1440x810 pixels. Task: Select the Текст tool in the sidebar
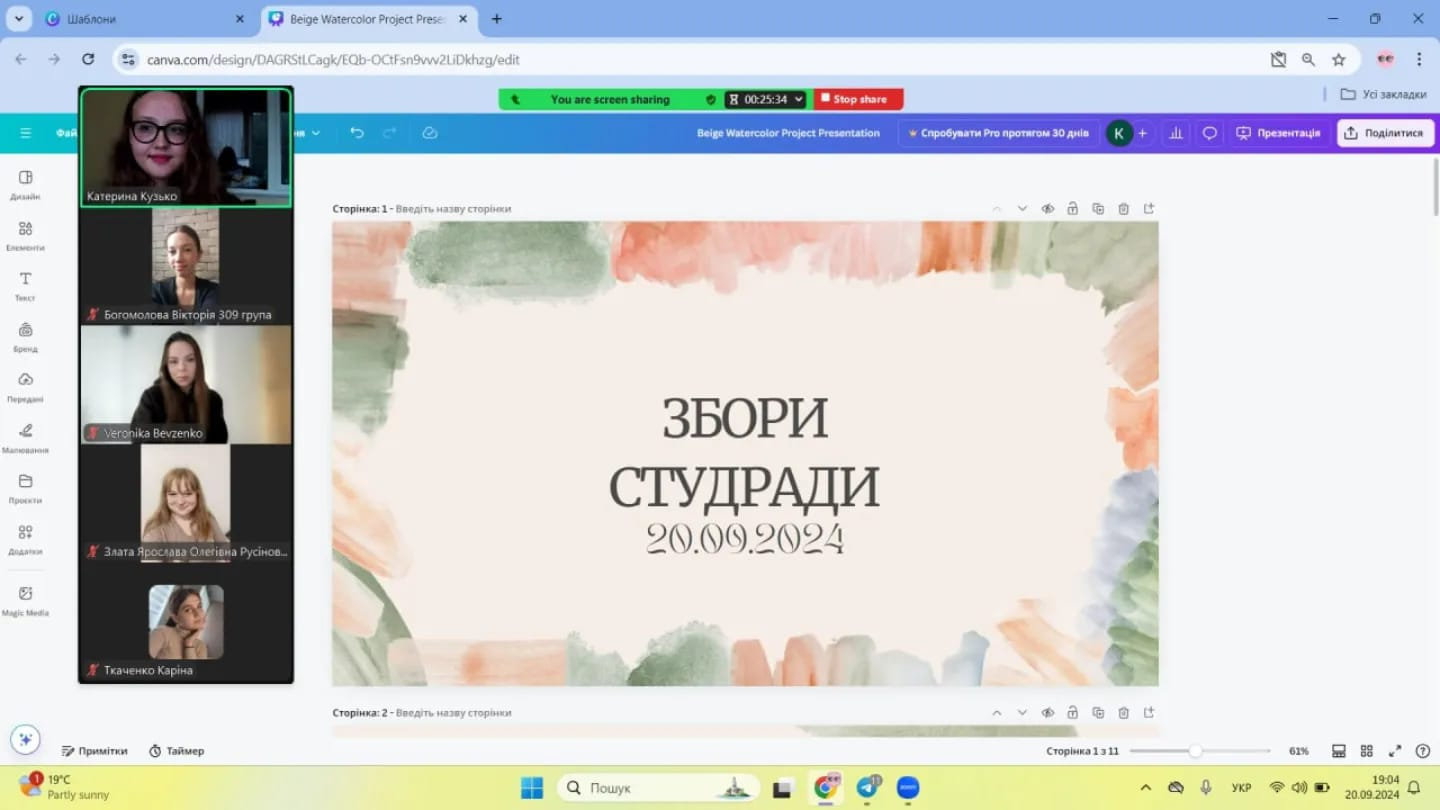[25, 286]
